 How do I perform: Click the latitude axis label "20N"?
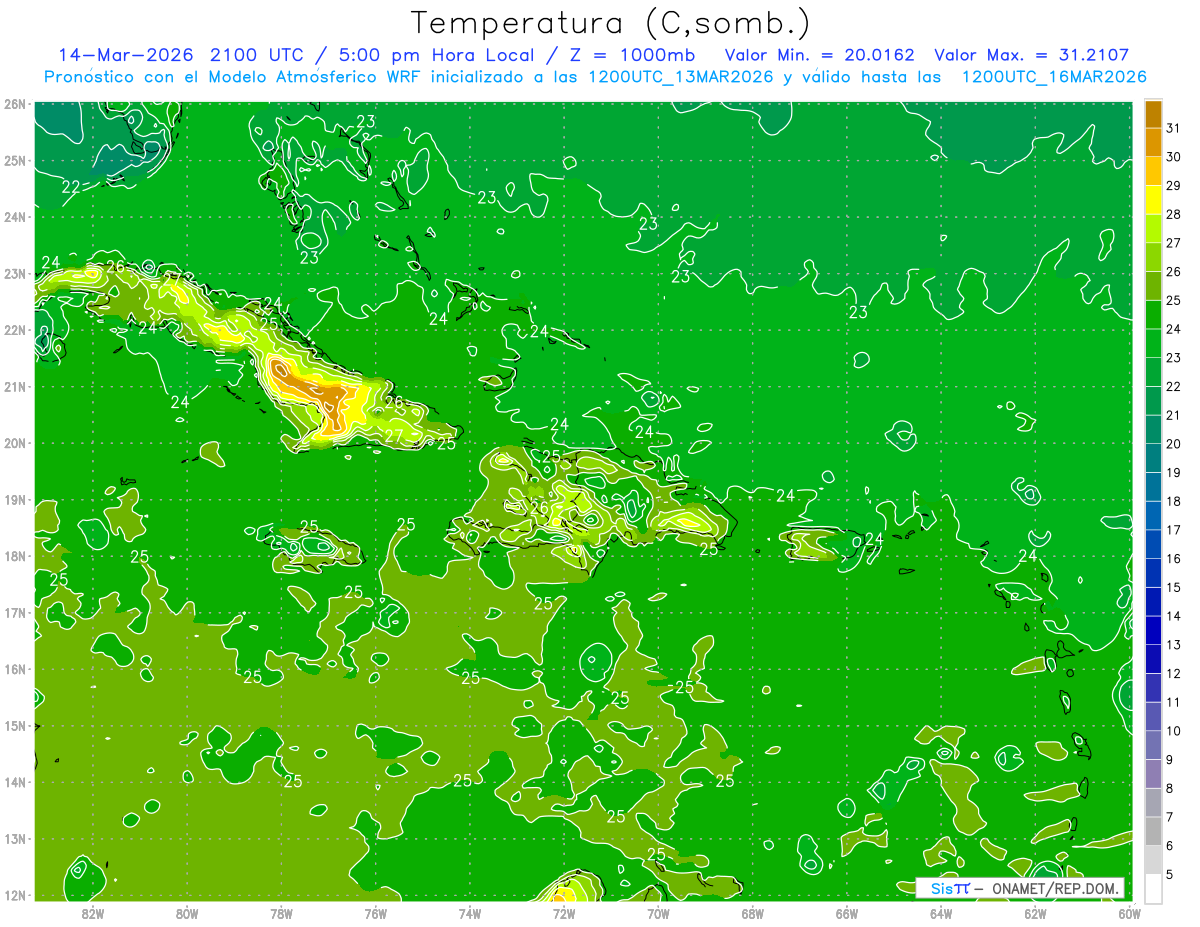point(14,443)
